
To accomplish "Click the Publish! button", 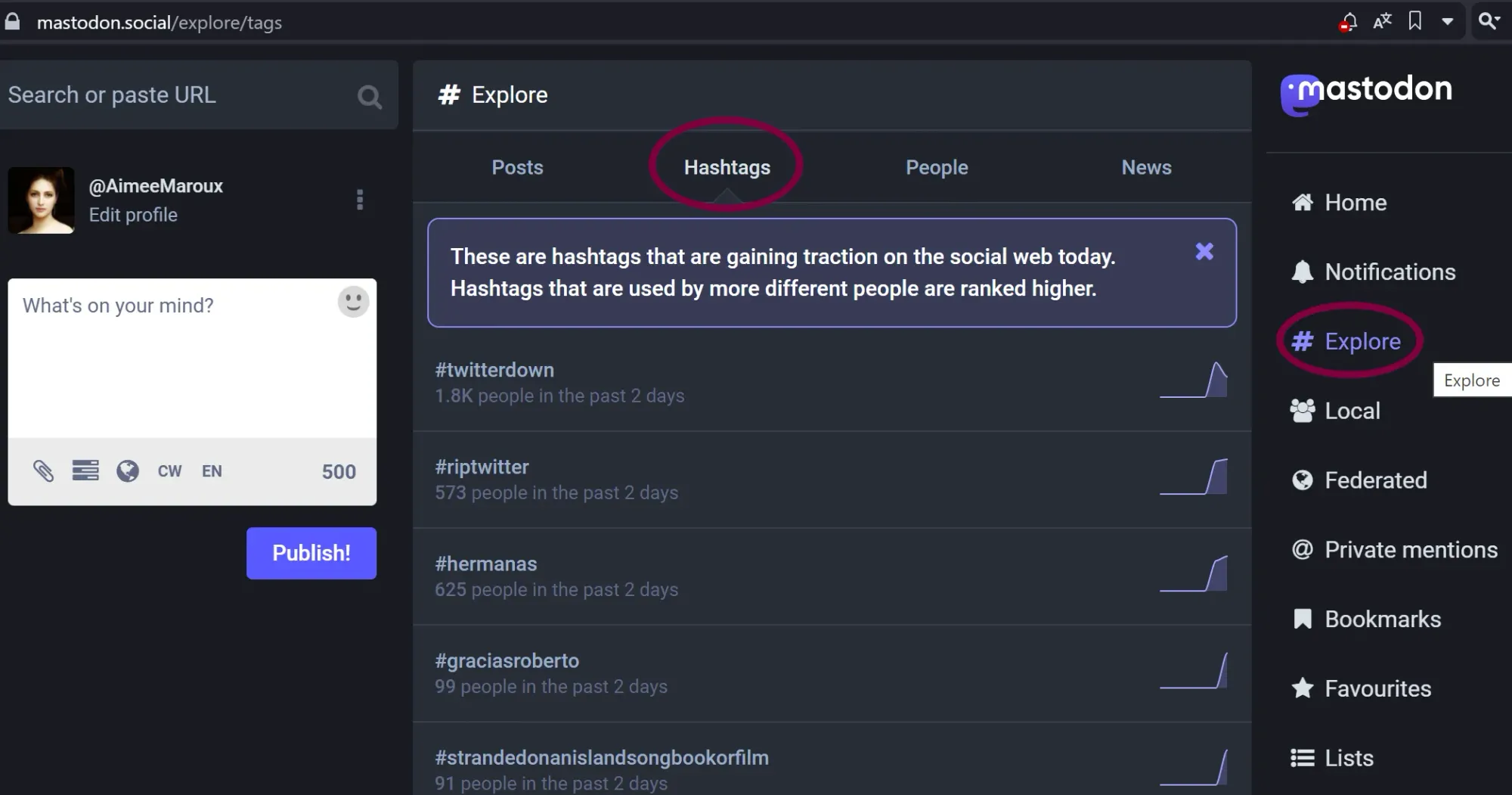I will click(x=311, y=553).
